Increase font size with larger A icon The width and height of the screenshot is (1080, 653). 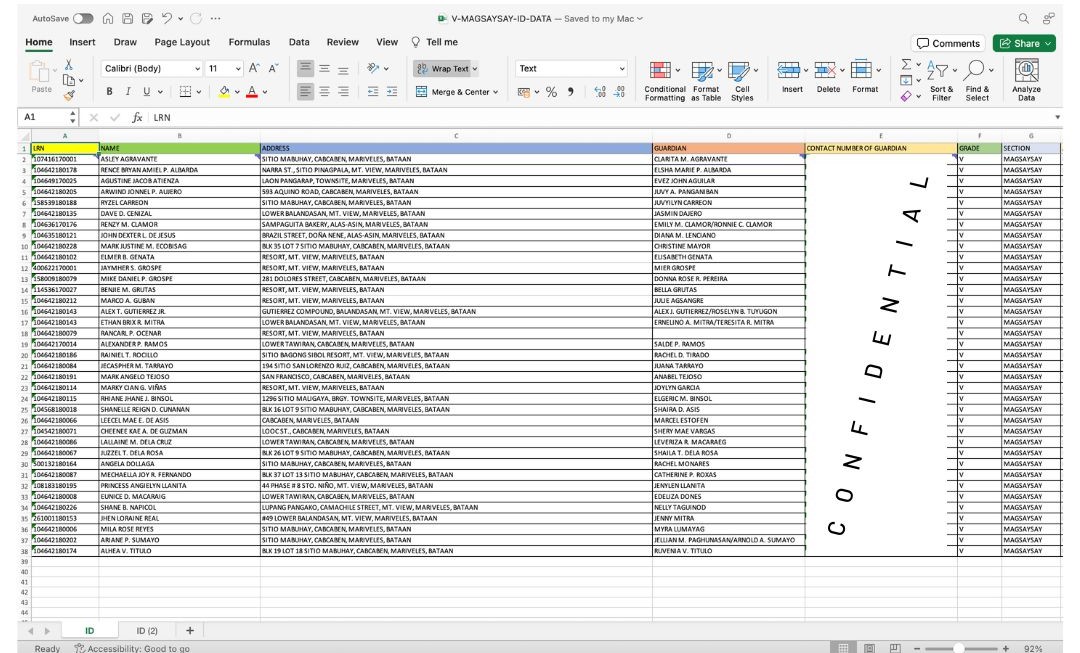(x=254, y=68)
